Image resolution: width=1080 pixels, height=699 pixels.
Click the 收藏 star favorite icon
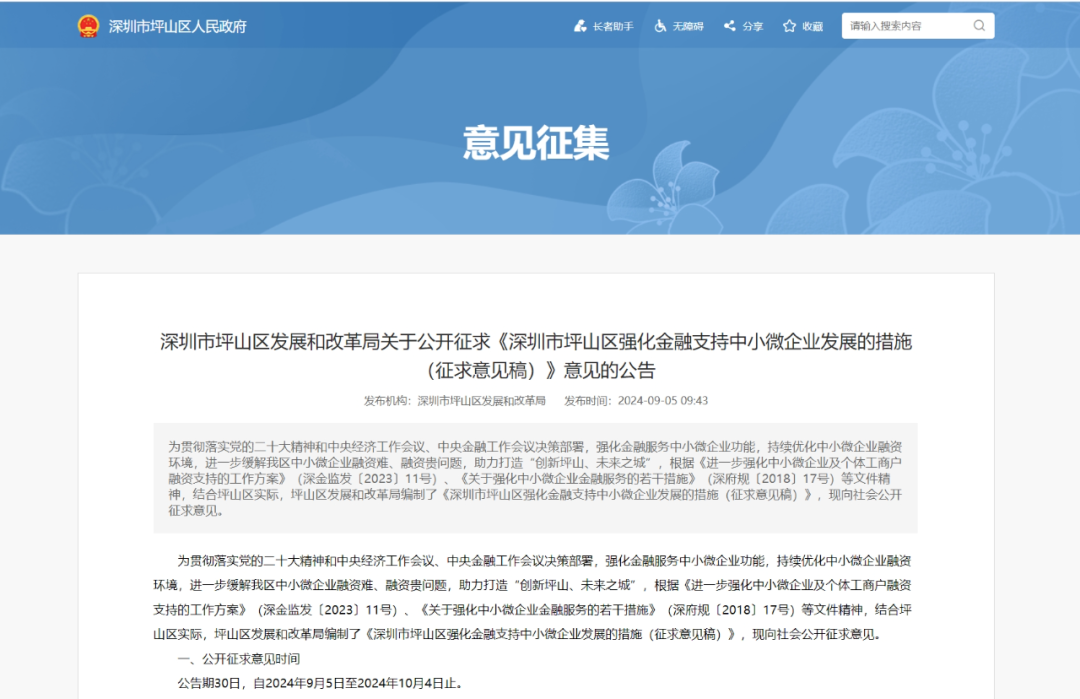pyautogui.click(x=789, y=26)
